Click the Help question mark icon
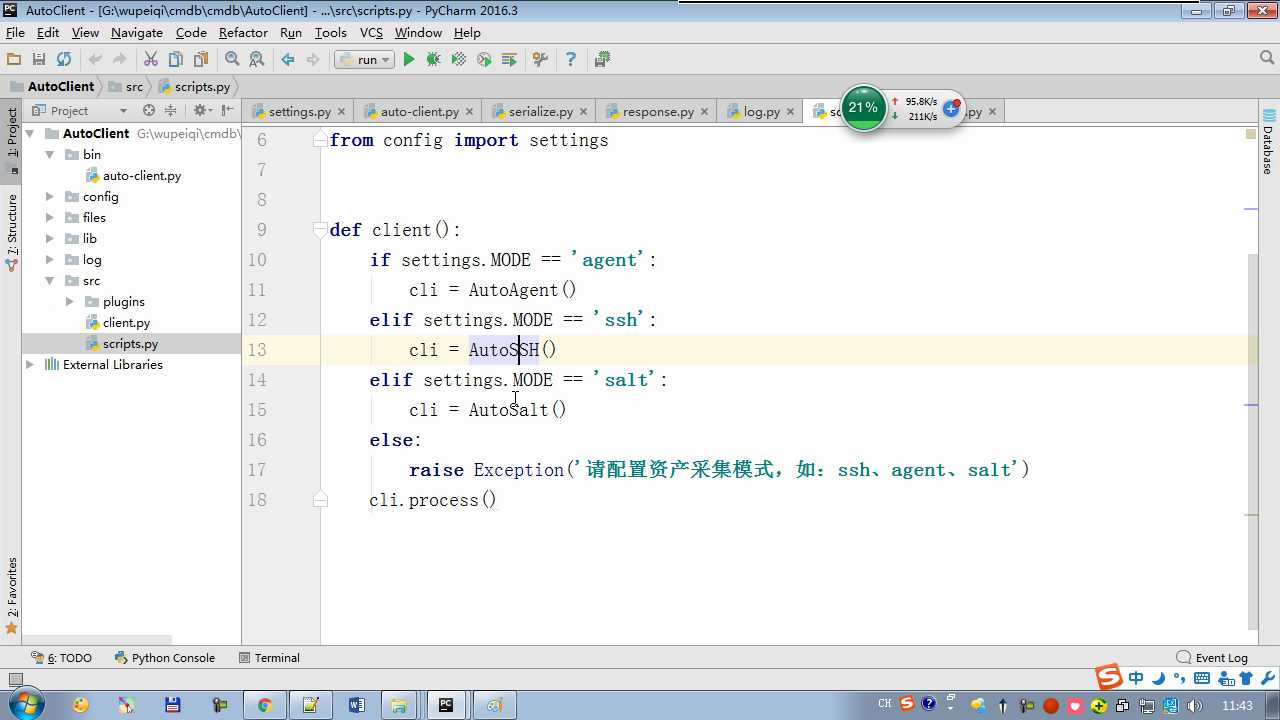 click(x=571, y=60)
